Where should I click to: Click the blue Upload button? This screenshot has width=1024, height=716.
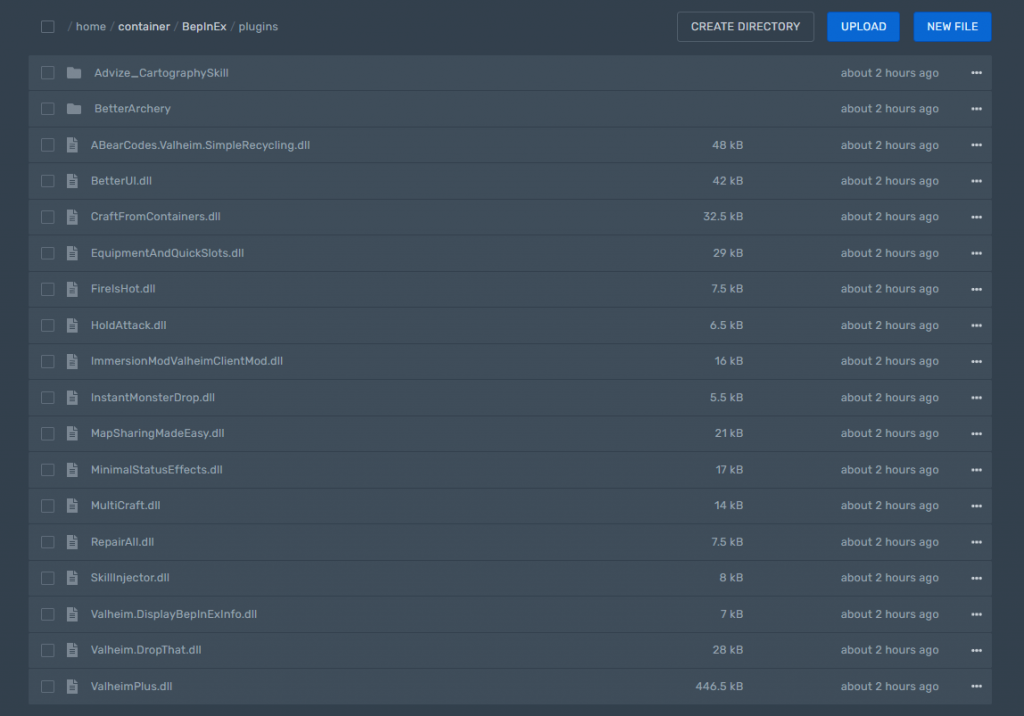click(863, 27)
